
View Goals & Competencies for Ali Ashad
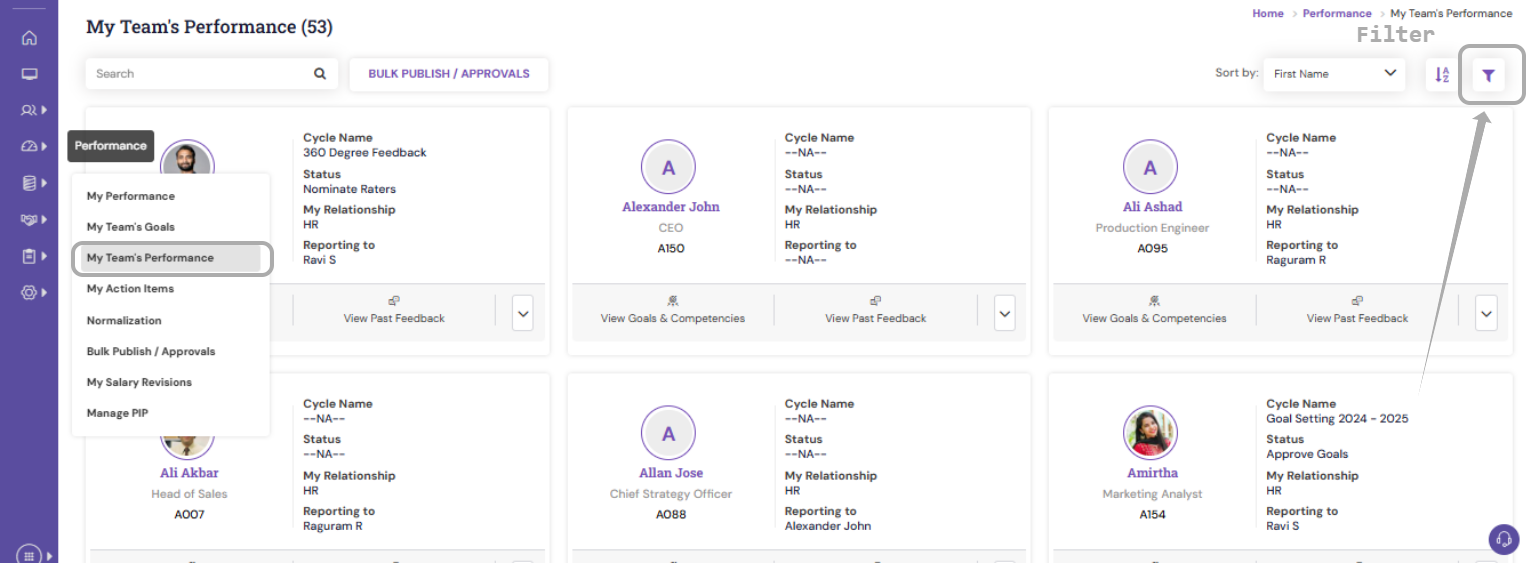pos(1154,311)
